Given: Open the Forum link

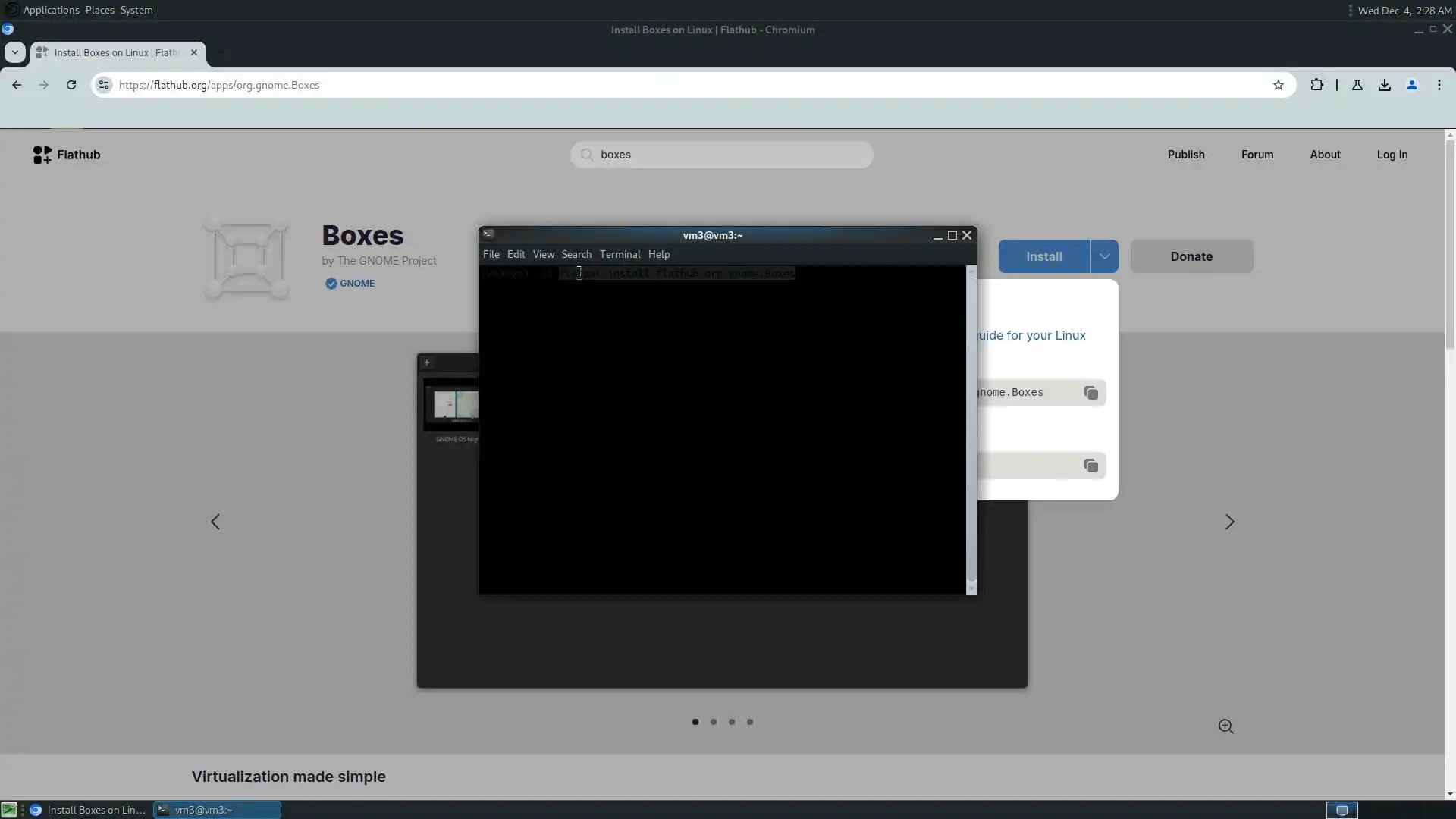Looking at the screenshot, I should click(x=1257, y=155).
